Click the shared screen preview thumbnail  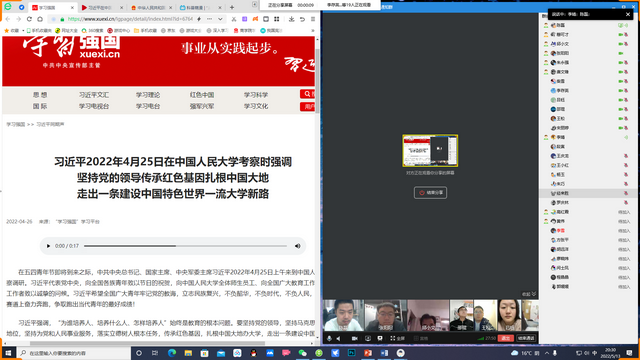pyautogui.click(x=430, y=151)
